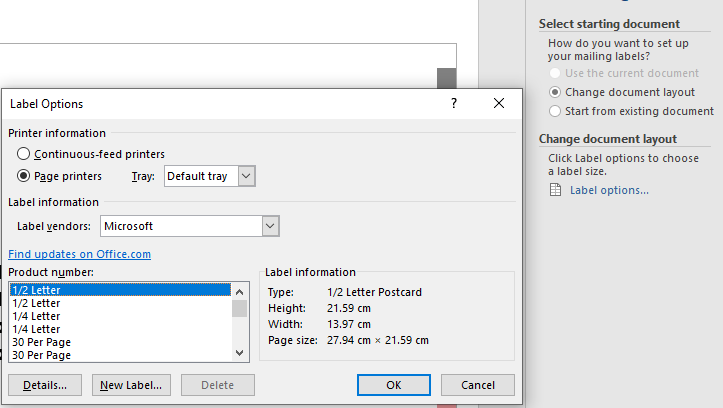Open the Tray dropdown
723x408 pixels.
click(x=247, y=176)
